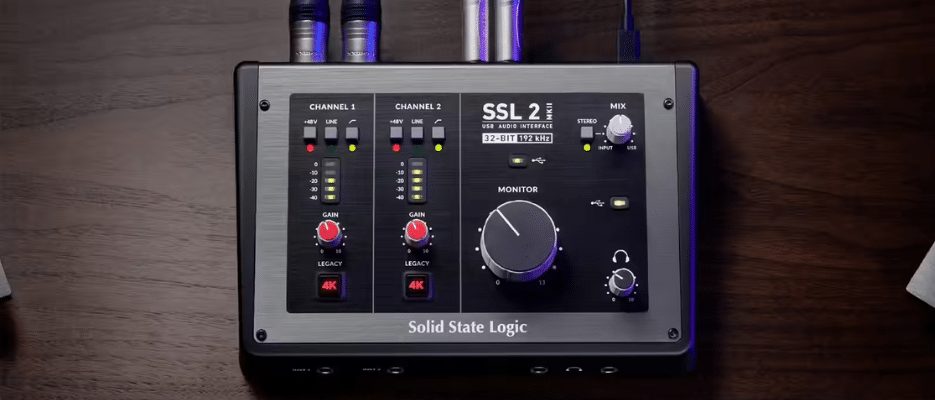The image size is (935, 400).
Task: Click the "MIX" label
Action: coord(618,106)
